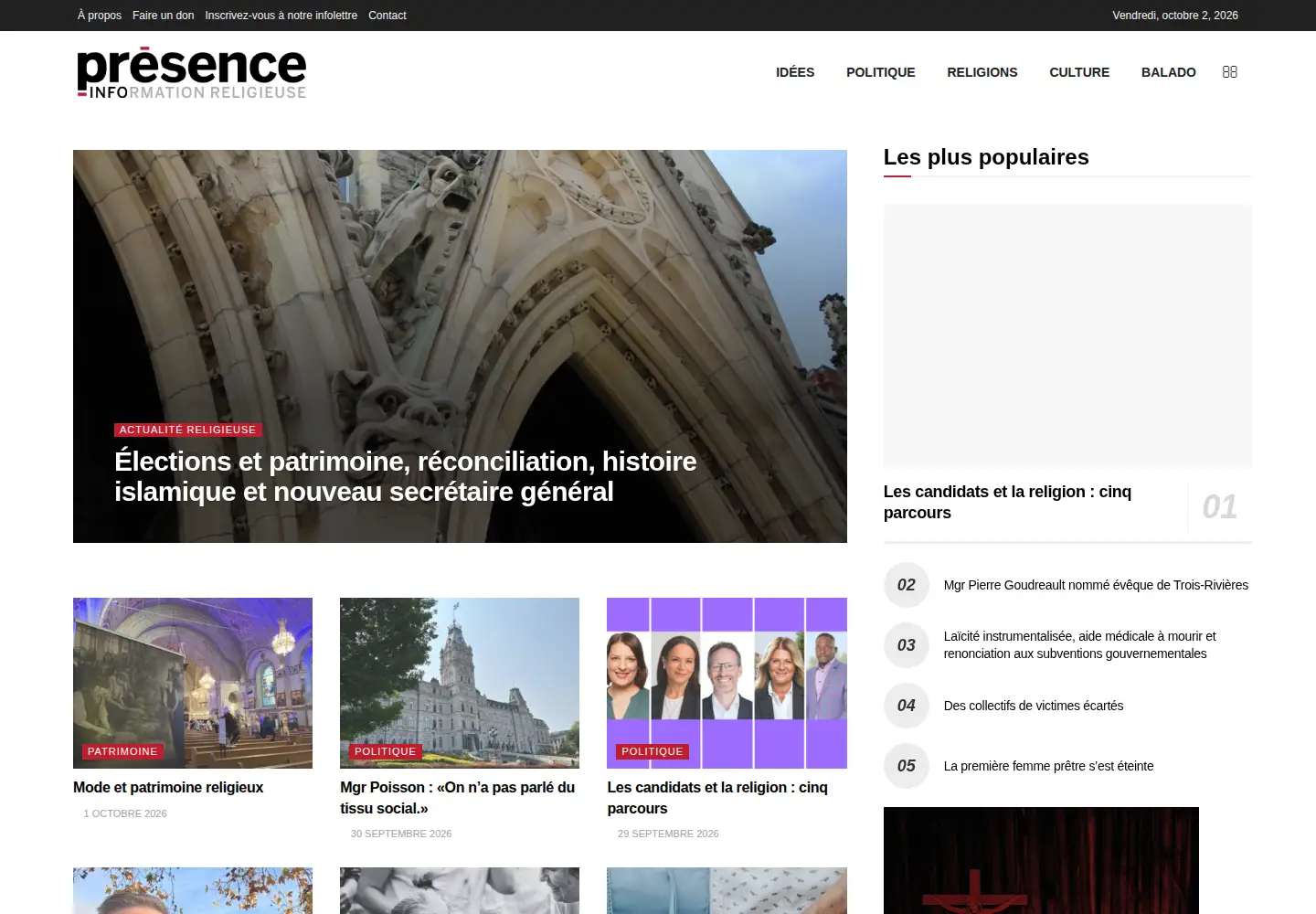Open Des collectifs de victimes écartés
Image resolution: width=1316 pixels, height=914 pixels.
pos(1034,706)
